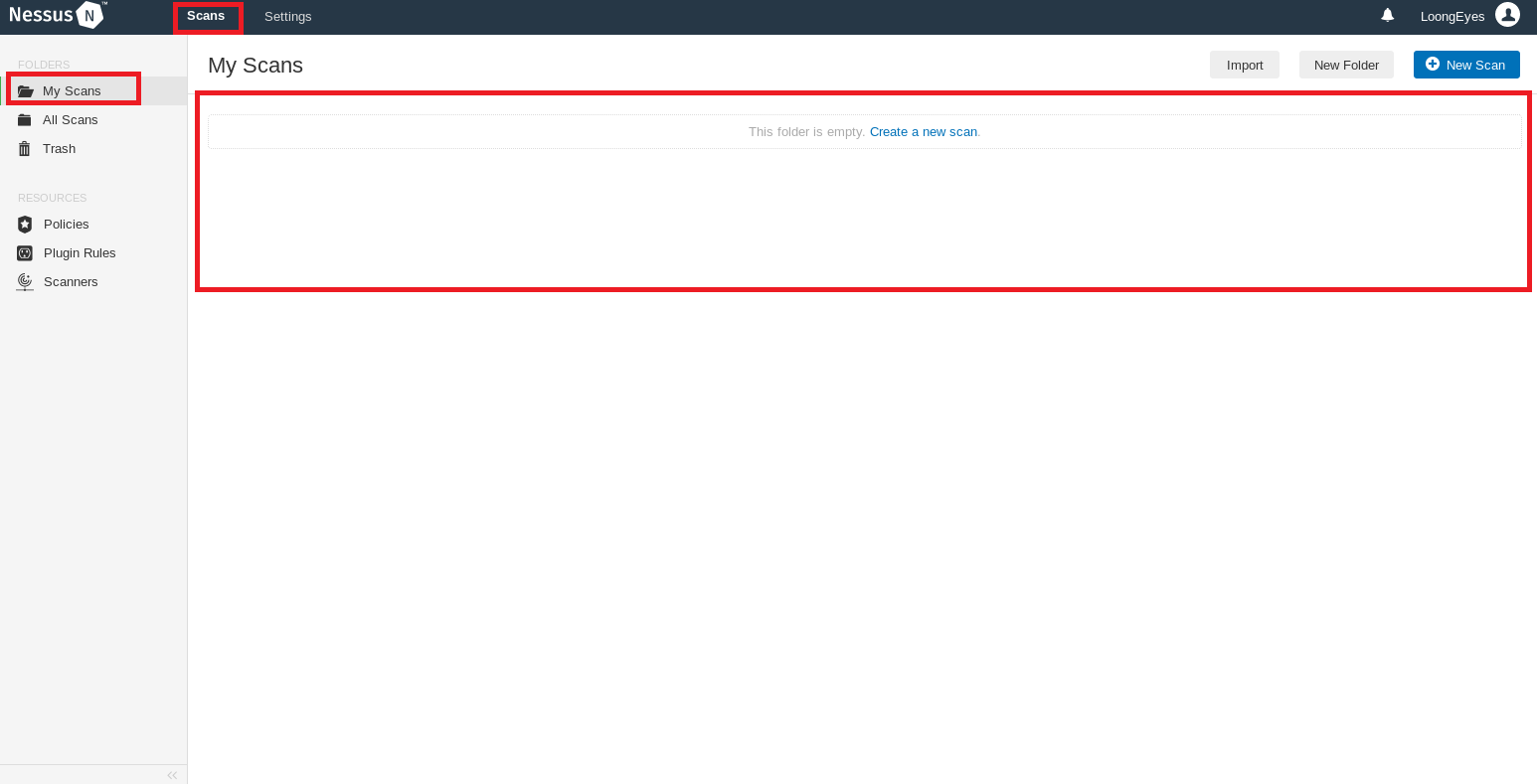
Task: Open Trash via the trash can icon
Action: tap(25, 149)
